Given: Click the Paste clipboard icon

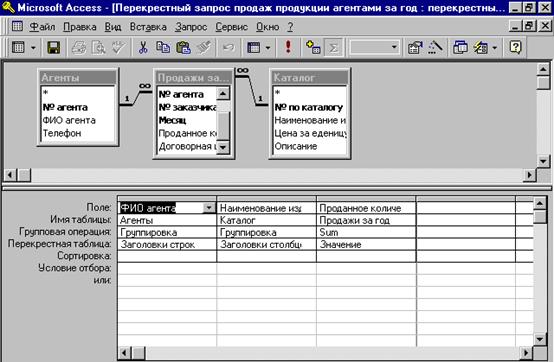Looking at the screenshot, I should [x=183, y=47].
